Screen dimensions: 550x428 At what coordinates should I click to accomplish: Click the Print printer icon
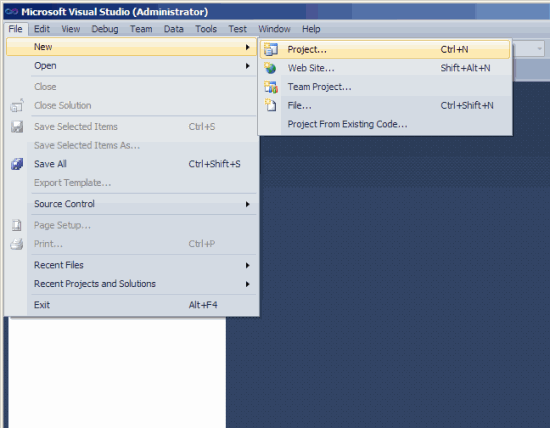(17, 244)
